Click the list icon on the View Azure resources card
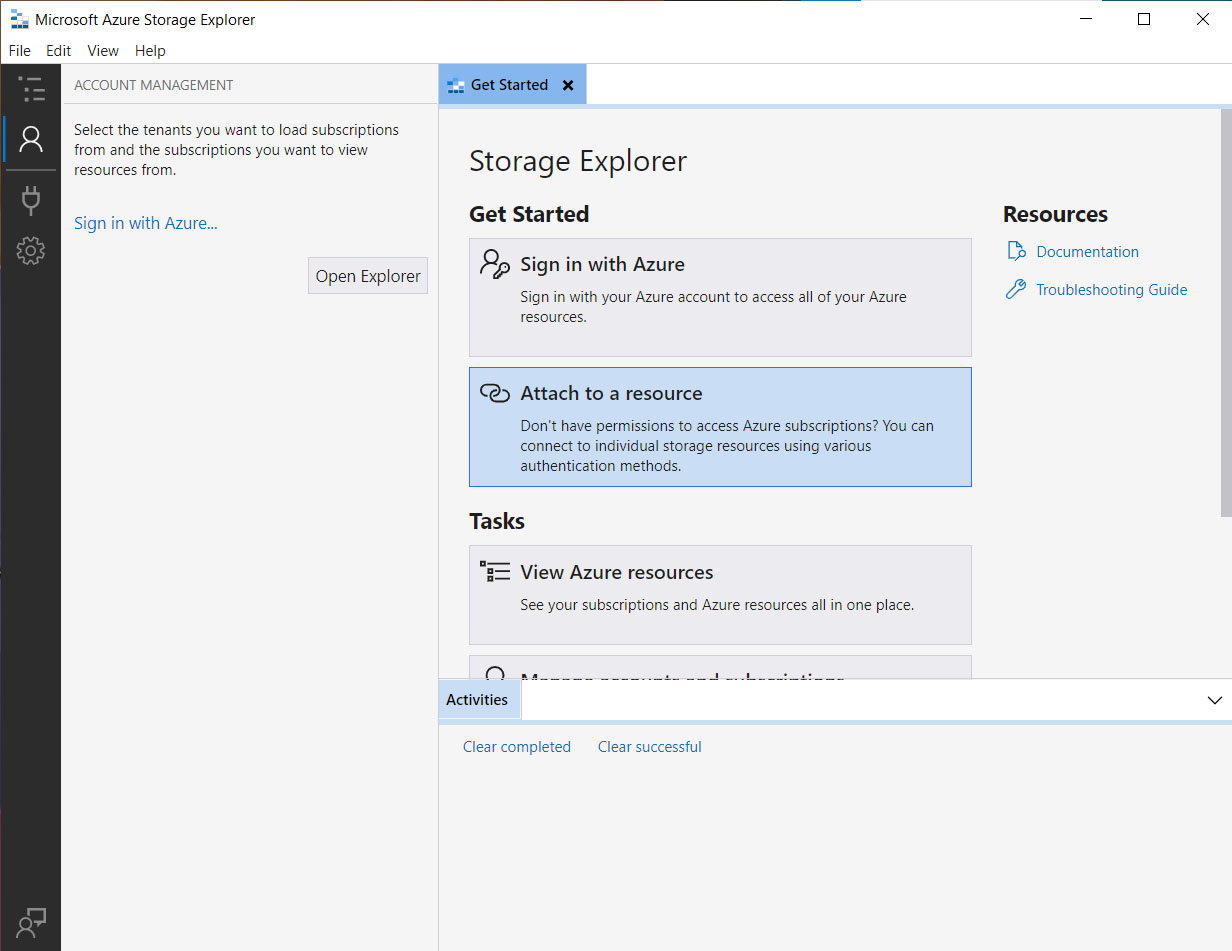The width and height of the screenshot is (1232, 951). 495,572
